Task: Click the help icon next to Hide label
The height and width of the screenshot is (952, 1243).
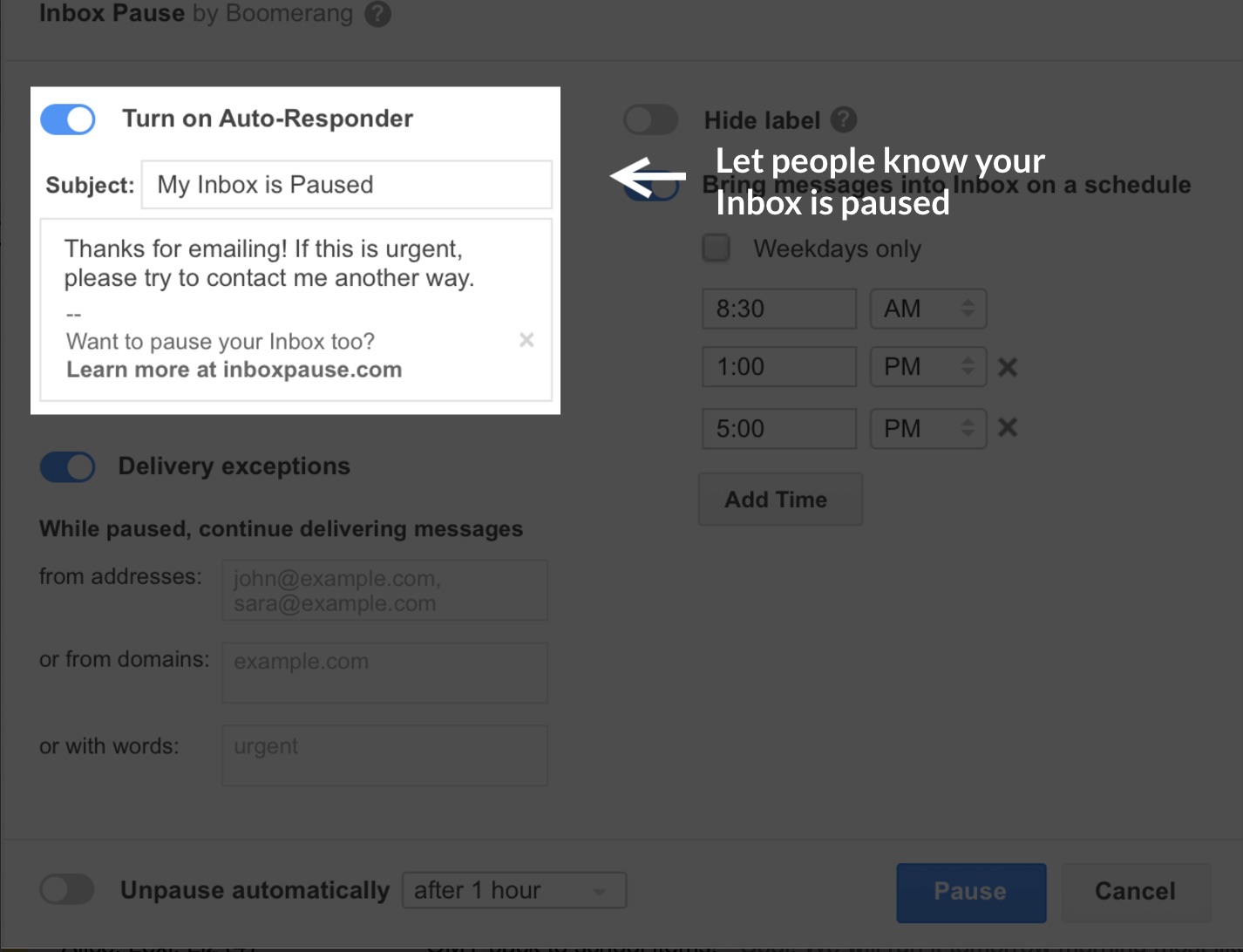Action: click(x=844, y=119)
